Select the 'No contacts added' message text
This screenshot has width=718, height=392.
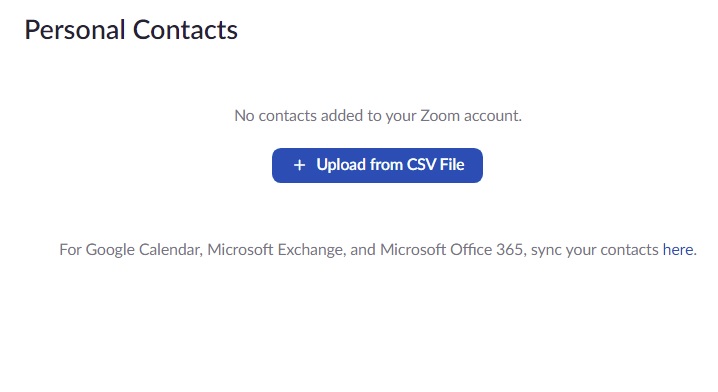pyautogui.click(x=378, y=116)
